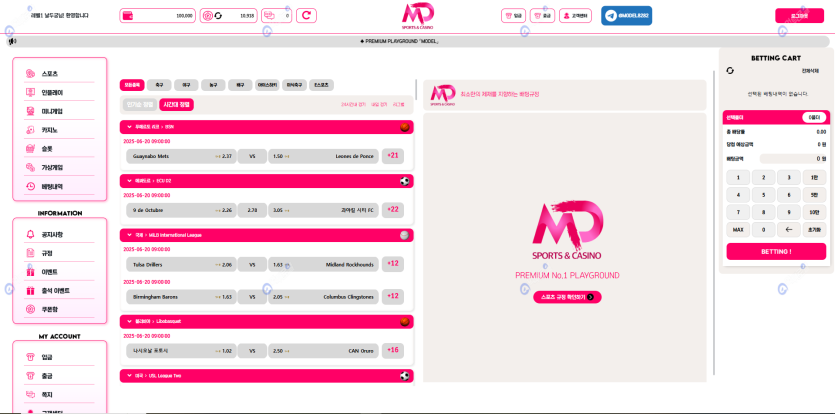Bet on Midland Rockhounds at 1.63
The width and height of the screenshot is (835, 414).
point(324,264)
